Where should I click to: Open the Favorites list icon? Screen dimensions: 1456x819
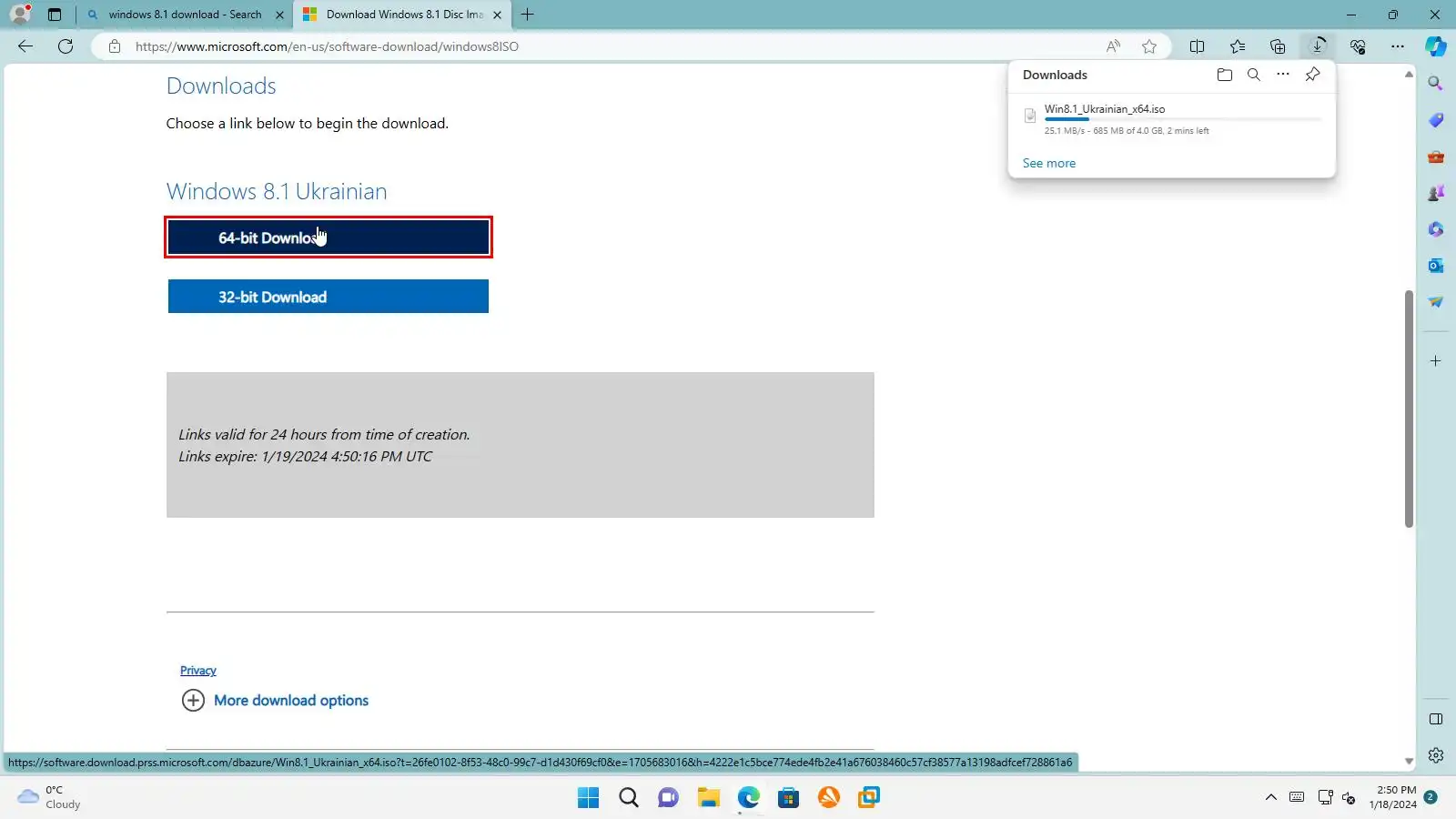click(1238, 46)
